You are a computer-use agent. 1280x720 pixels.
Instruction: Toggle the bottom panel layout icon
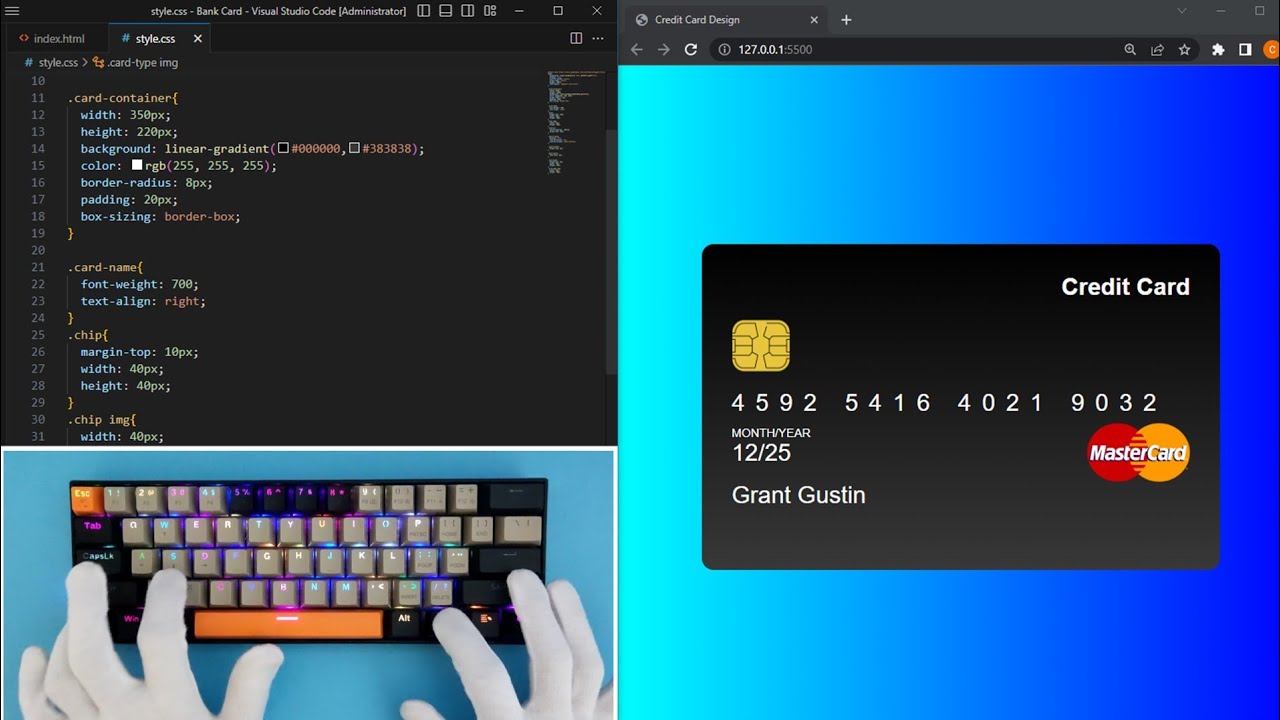[x=446, y=11]
